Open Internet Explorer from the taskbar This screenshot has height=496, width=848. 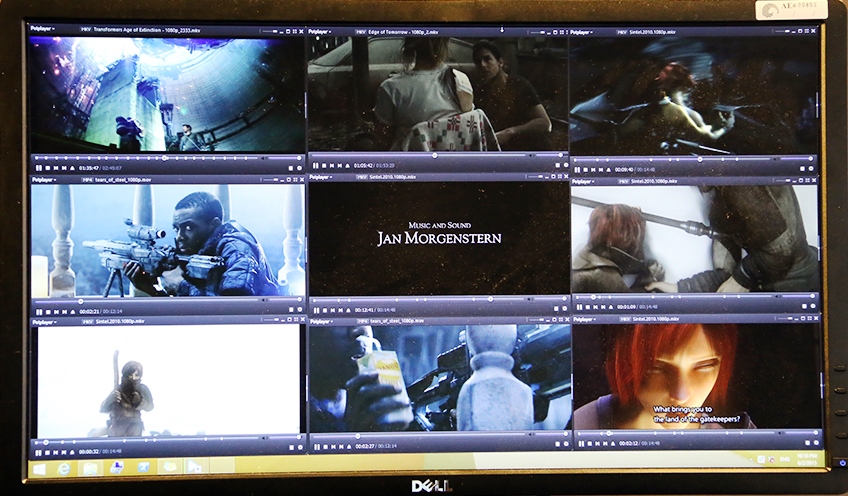63,468
